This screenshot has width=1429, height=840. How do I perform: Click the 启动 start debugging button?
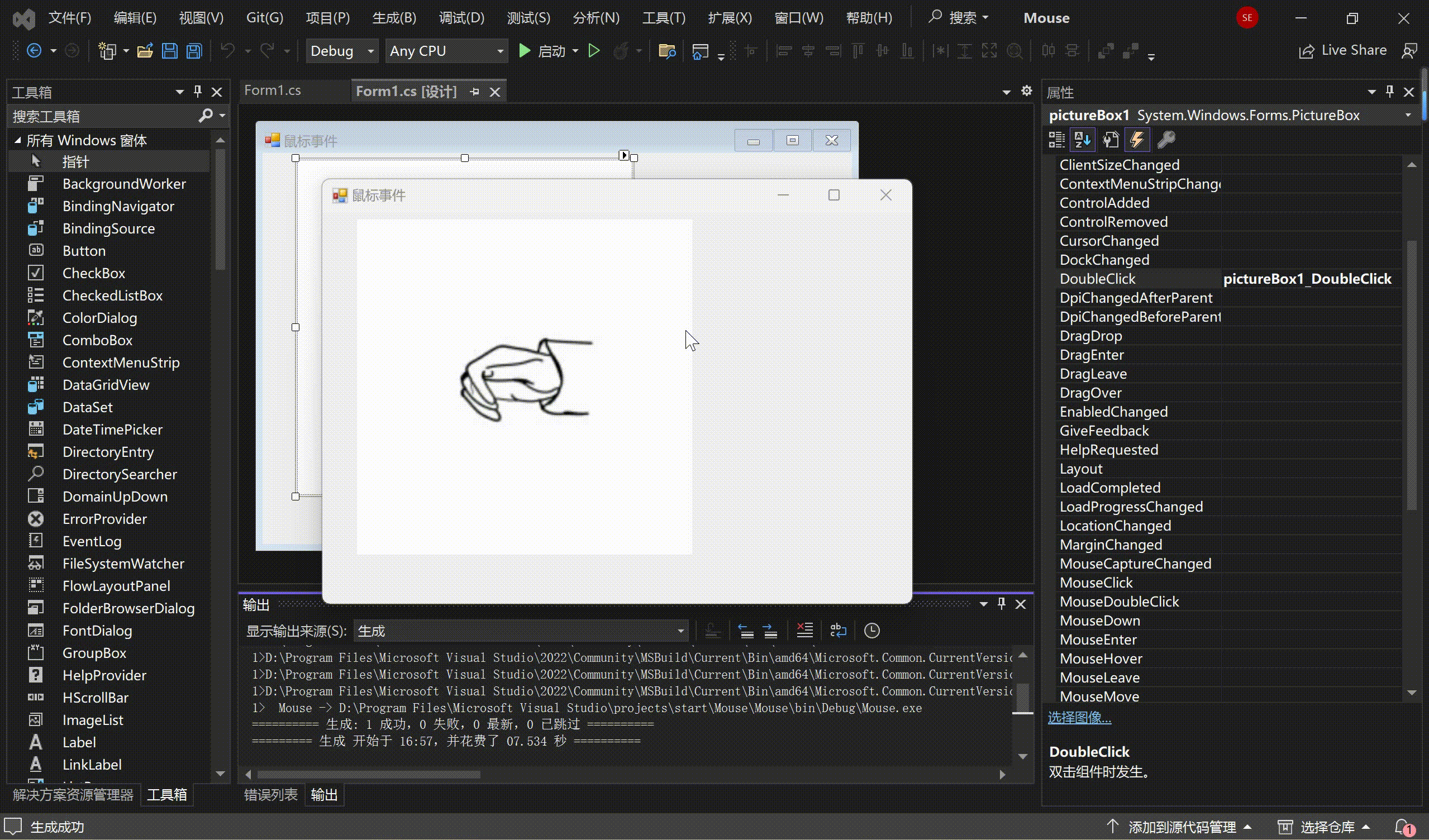tap(541, 51)
